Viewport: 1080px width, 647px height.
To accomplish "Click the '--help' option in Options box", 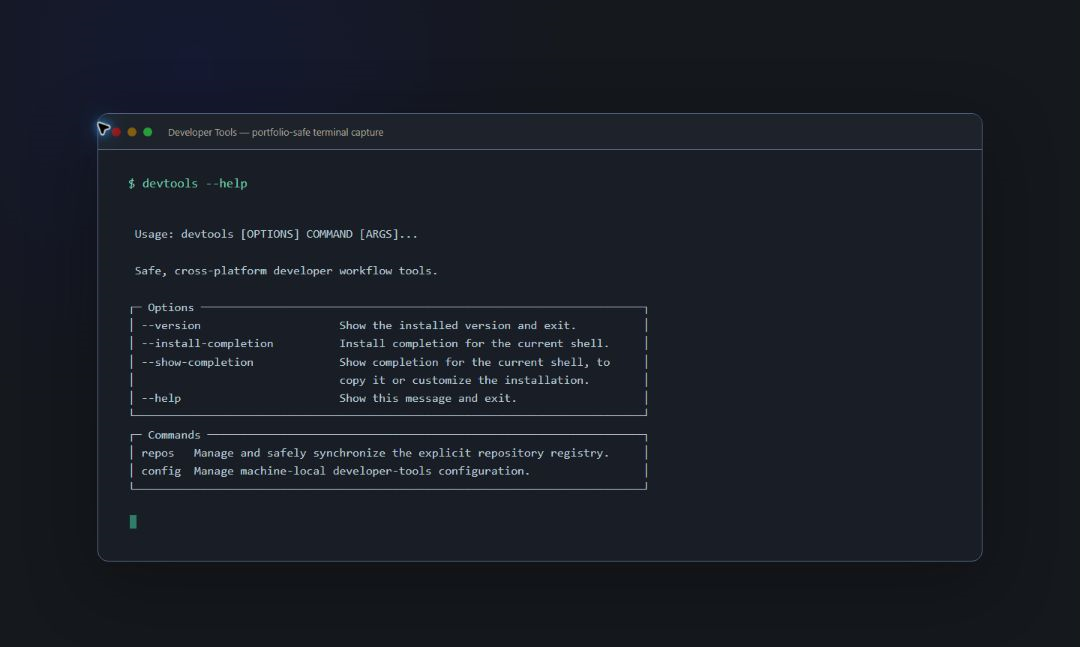I will [x=161, y=398].
